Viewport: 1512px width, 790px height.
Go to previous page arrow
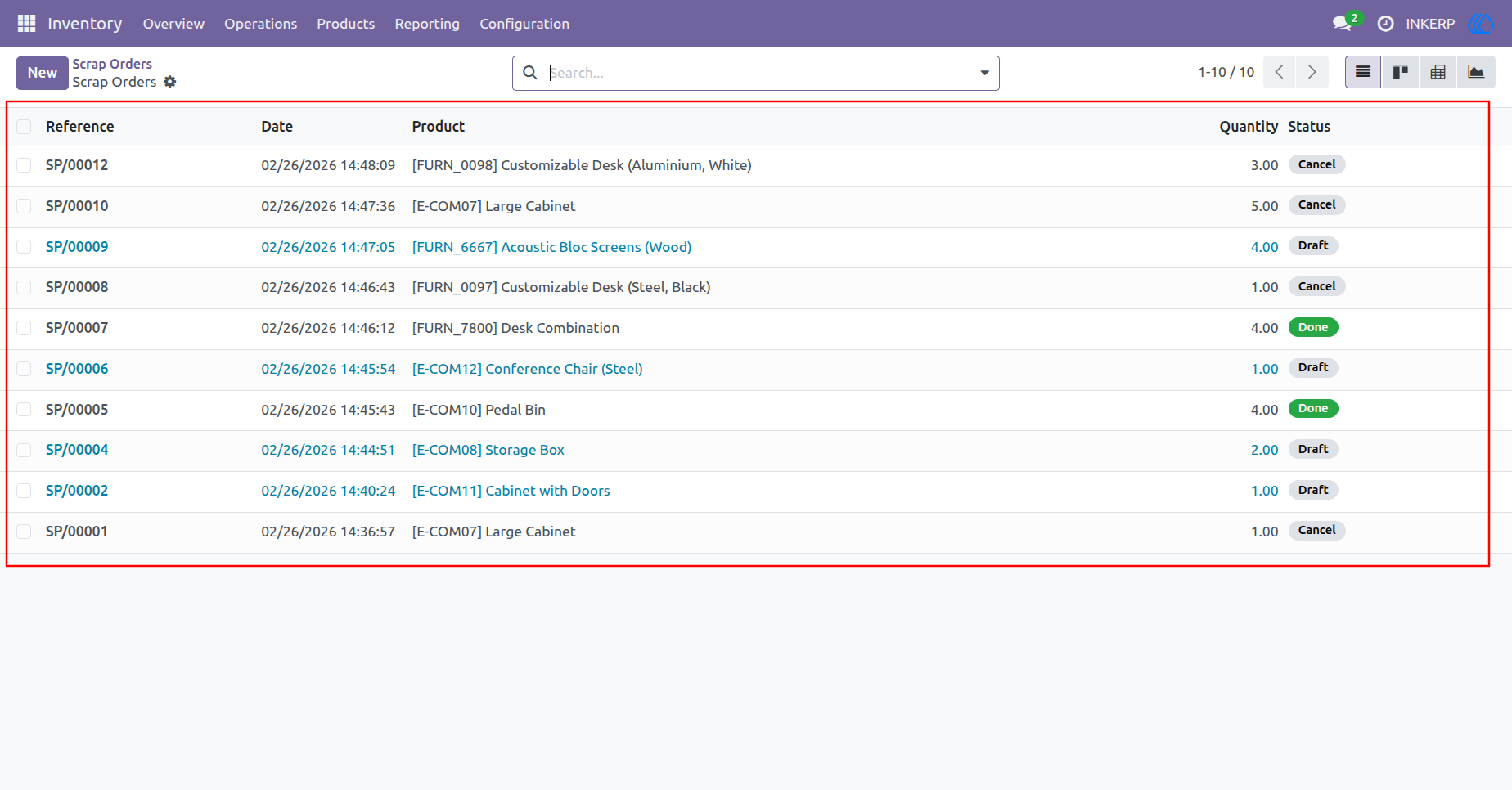point(1279,72)
